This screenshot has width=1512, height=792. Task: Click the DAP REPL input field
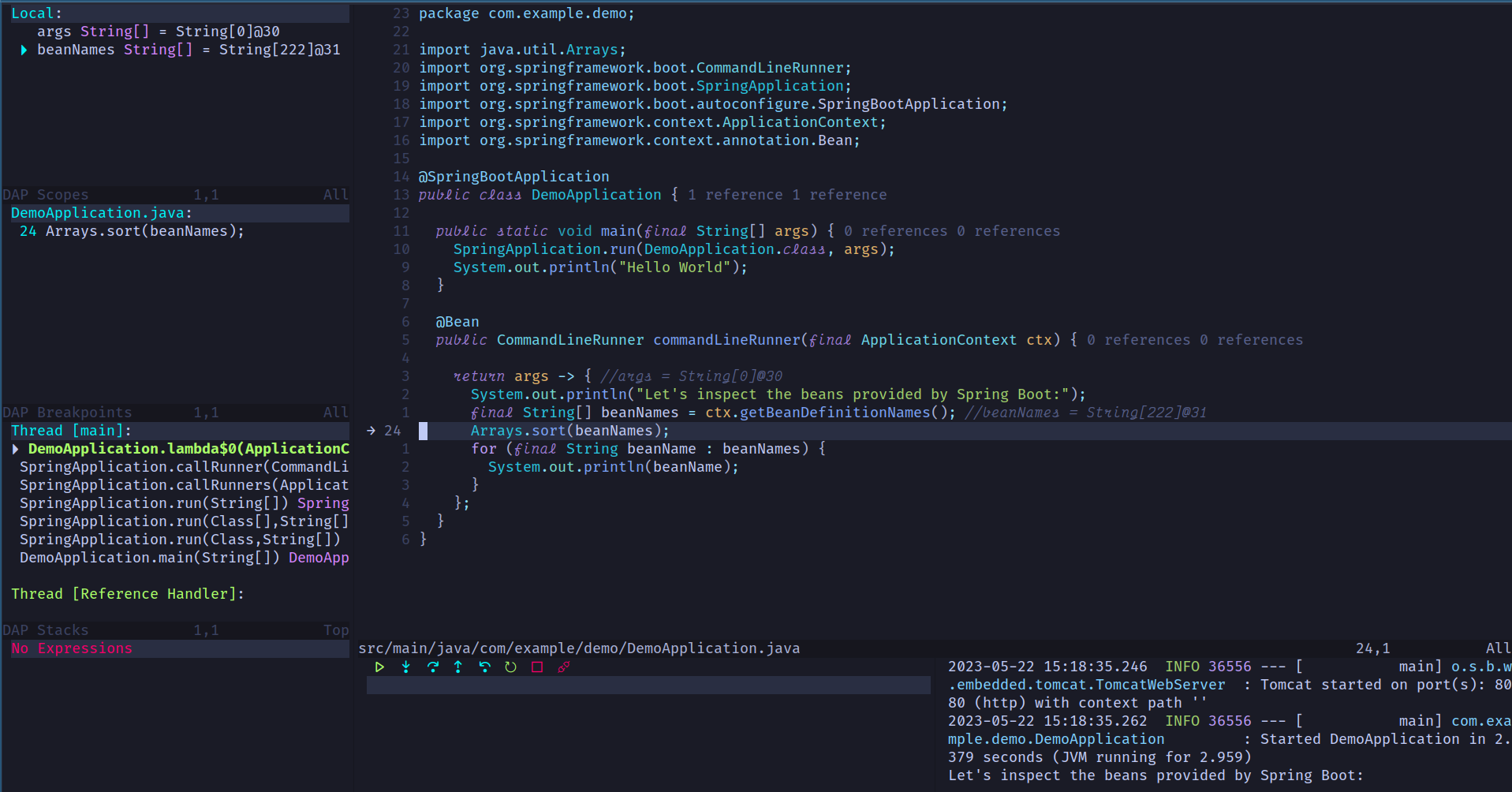click(x=648, y=686)
